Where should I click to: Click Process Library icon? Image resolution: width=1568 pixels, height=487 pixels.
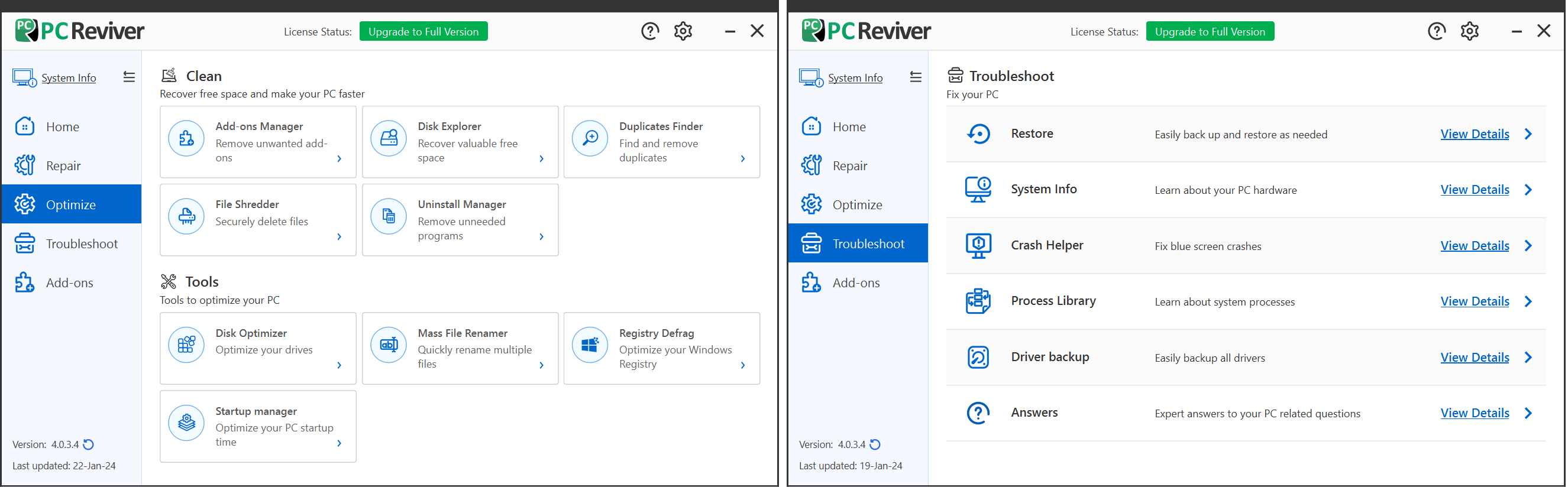(x=978, y=301)
